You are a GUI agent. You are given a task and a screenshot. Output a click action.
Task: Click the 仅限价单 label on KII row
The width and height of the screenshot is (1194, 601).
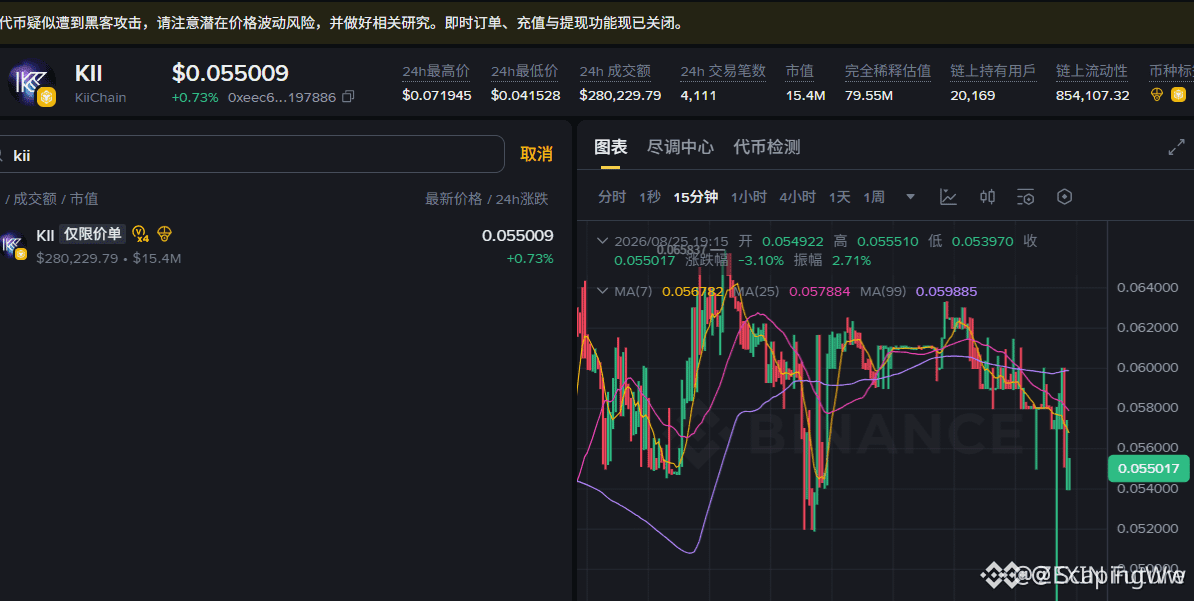tap(92, 235)
